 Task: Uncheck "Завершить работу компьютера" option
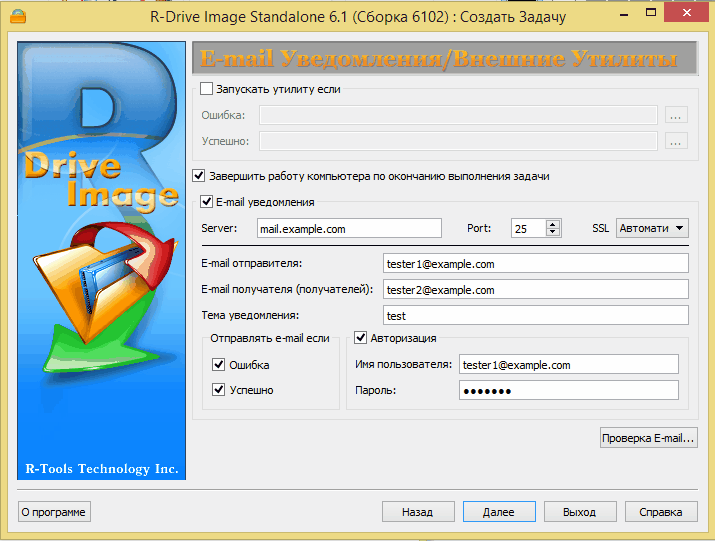[198, 176]
